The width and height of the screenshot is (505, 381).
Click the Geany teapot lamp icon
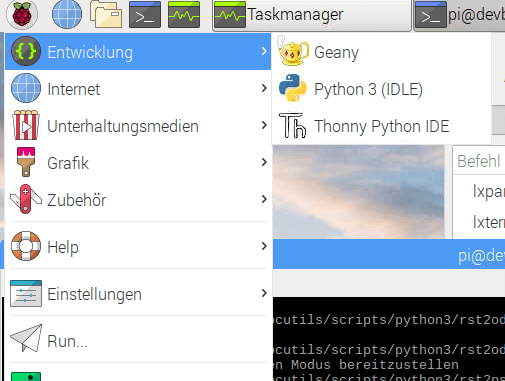(293, 51)
